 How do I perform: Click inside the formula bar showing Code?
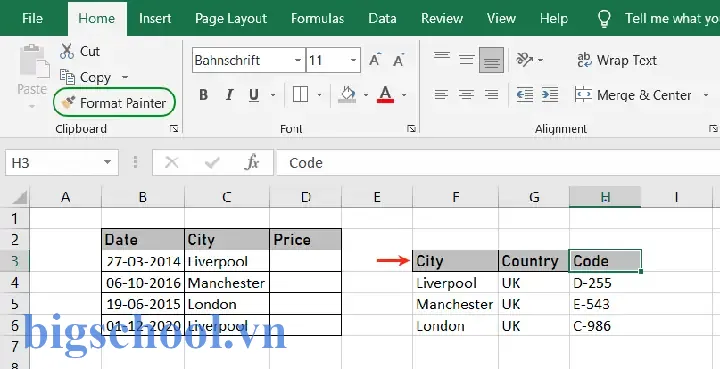(x=498, y=162)
